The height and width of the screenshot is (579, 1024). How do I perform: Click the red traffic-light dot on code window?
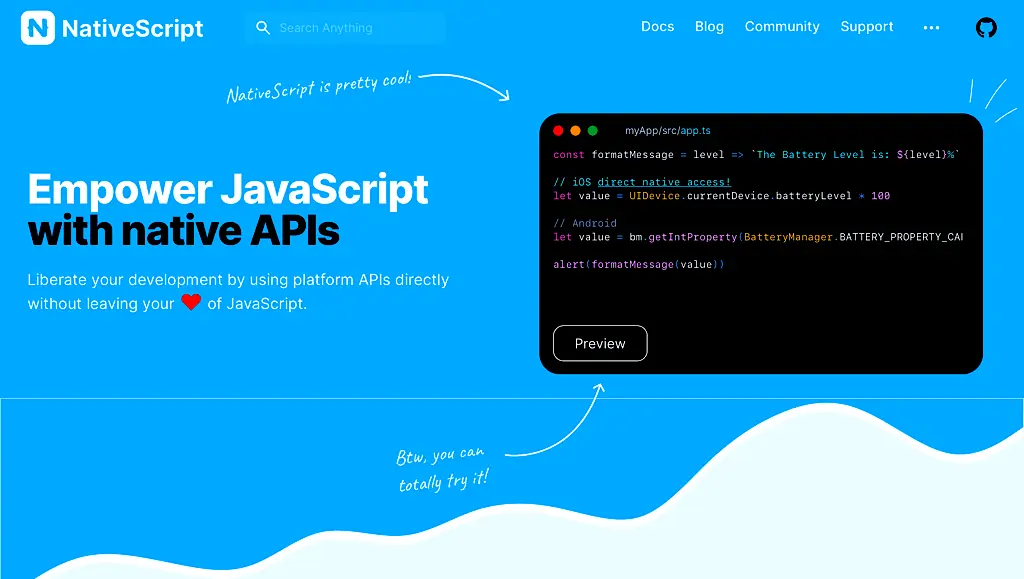(x=558, y=130)
